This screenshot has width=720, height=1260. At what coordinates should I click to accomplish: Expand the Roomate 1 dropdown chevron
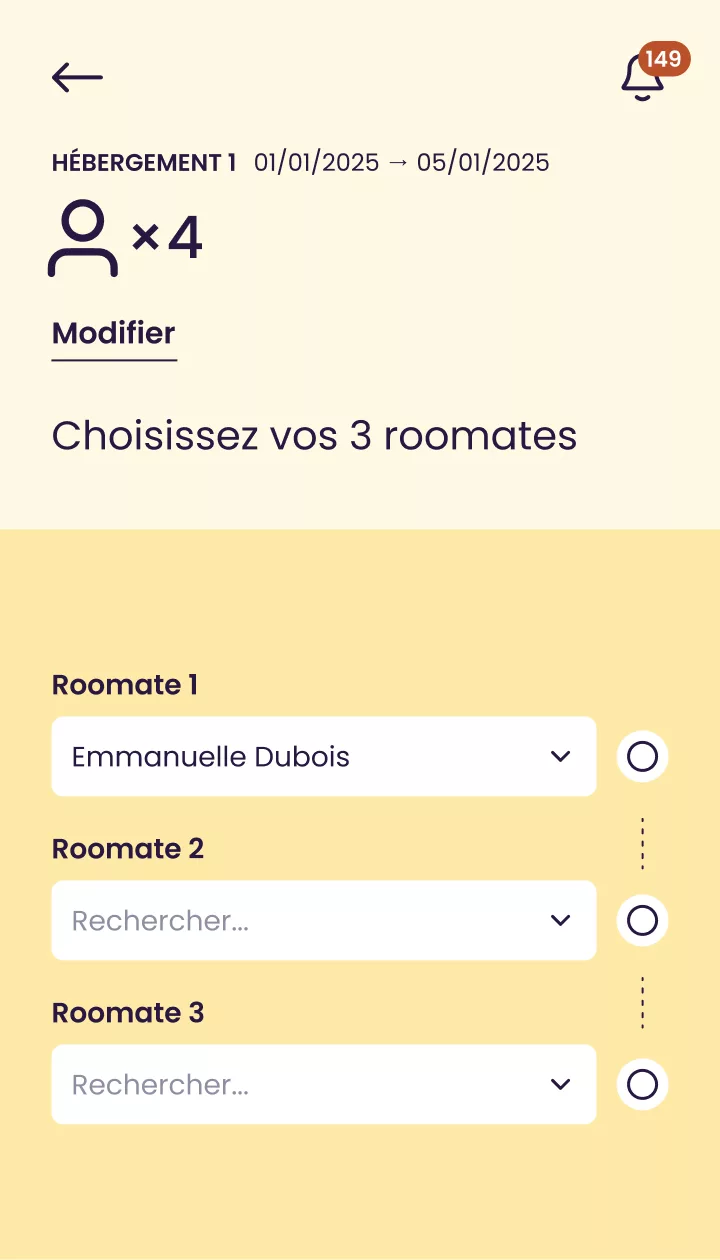coord(561,756)
